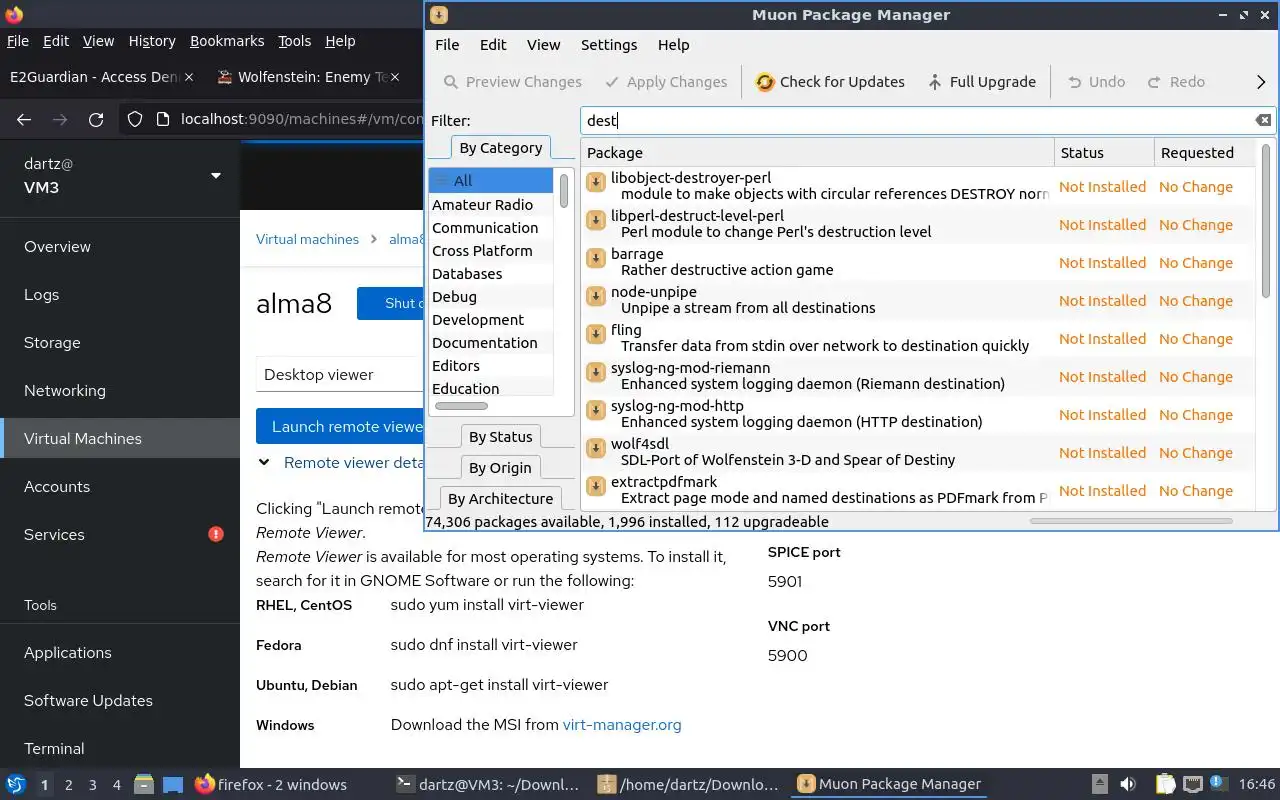Open Overview in Cockpit sidebar

pos(120,247)
